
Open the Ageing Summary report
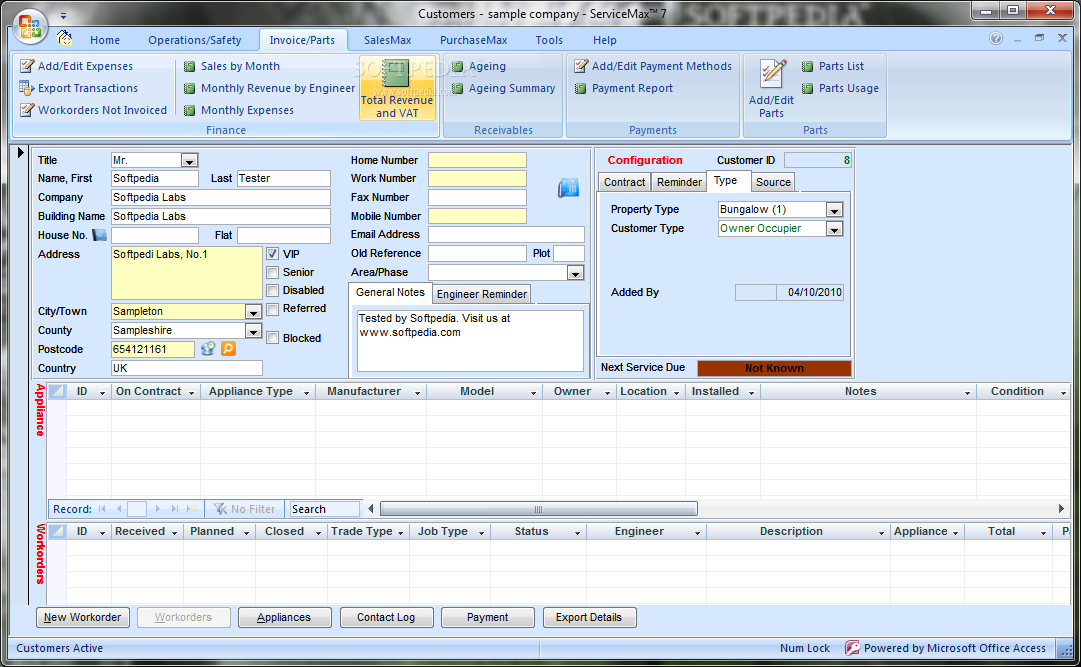point(503,88)
